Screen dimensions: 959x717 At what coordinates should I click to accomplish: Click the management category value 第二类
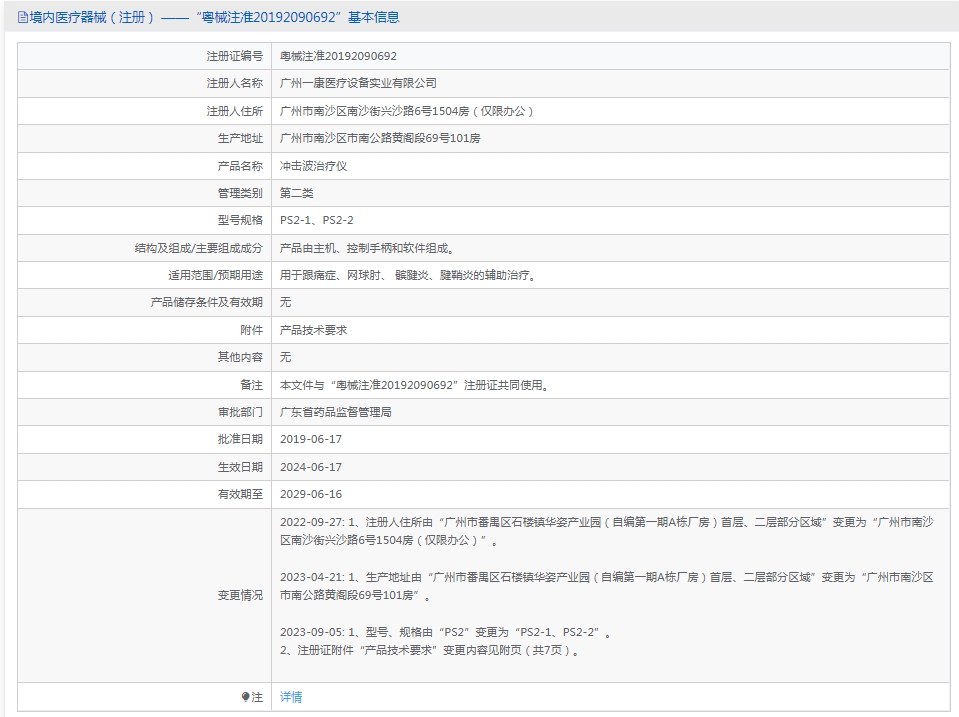(297, 193)
